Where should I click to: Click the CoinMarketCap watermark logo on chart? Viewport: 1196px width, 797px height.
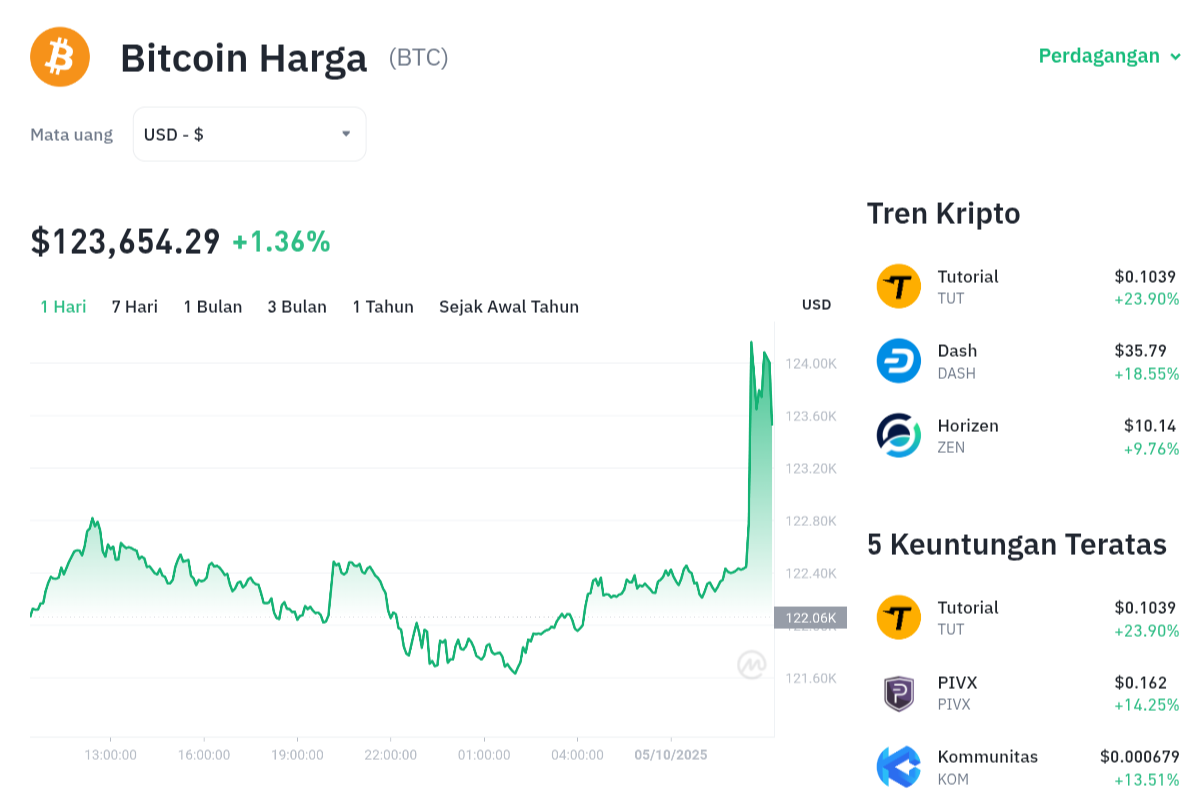click(x=752, y=664)
